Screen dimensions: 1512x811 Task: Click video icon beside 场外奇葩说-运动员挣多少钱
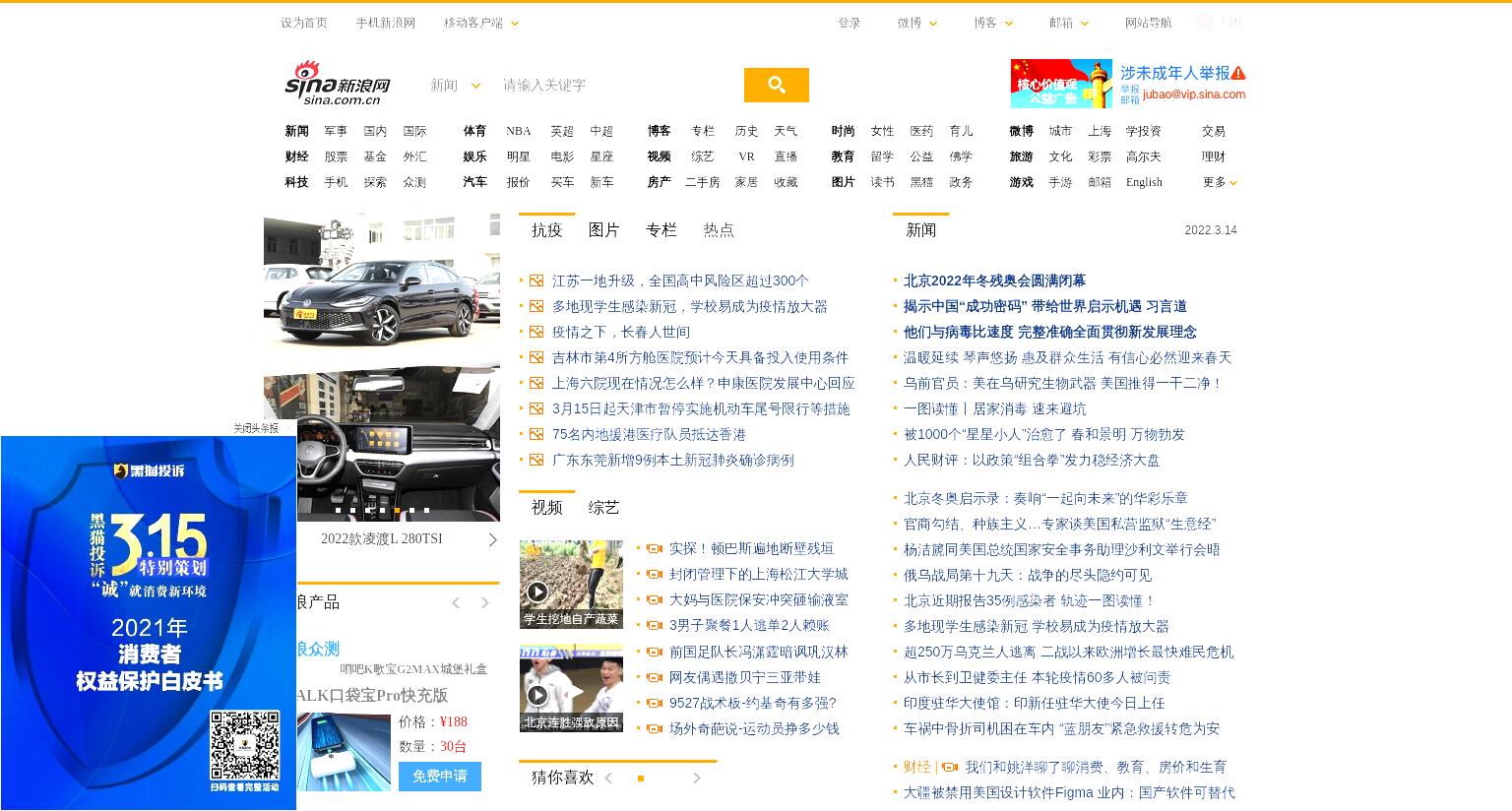[655, 728]
